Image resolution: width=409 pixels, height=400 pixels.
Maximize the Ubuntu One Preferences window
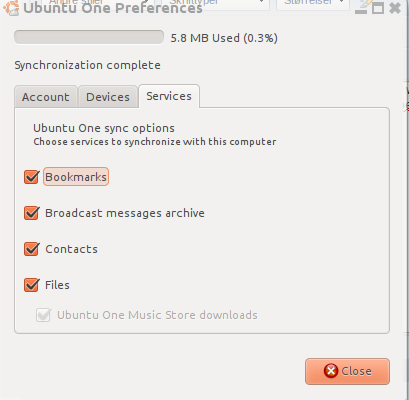point(378,8)
